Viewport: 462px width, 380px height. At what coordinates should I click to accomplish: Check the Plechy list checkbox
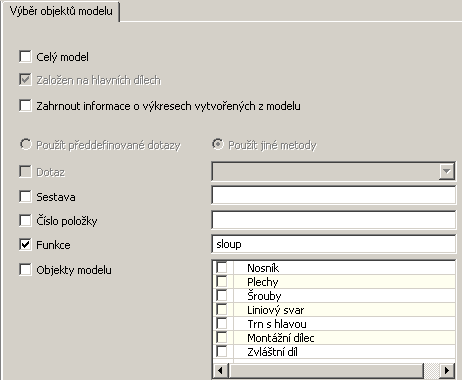tap(222, 281)
